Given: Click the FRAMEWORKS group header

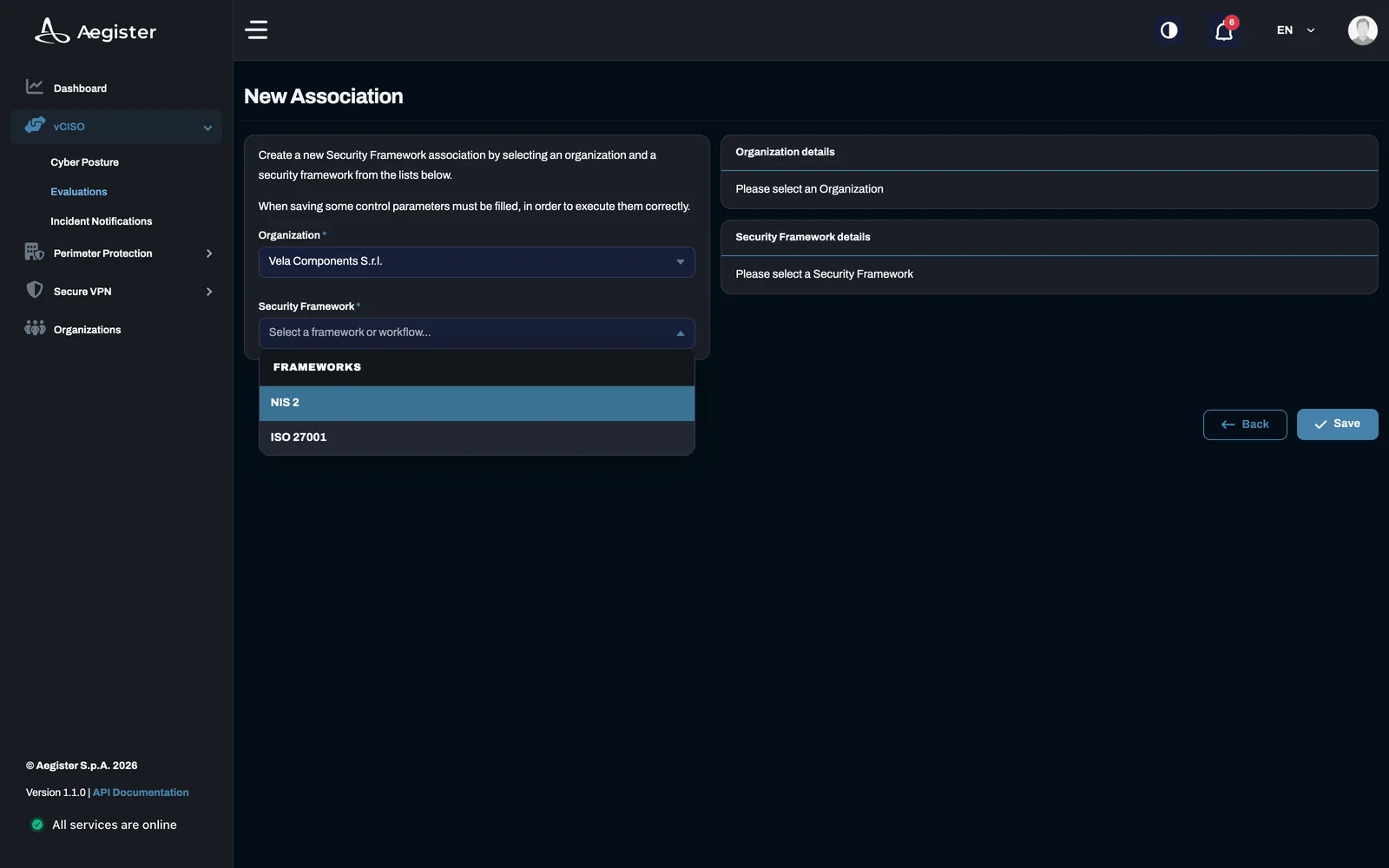Looking at the screenshot, I should (x=477, y=367).
